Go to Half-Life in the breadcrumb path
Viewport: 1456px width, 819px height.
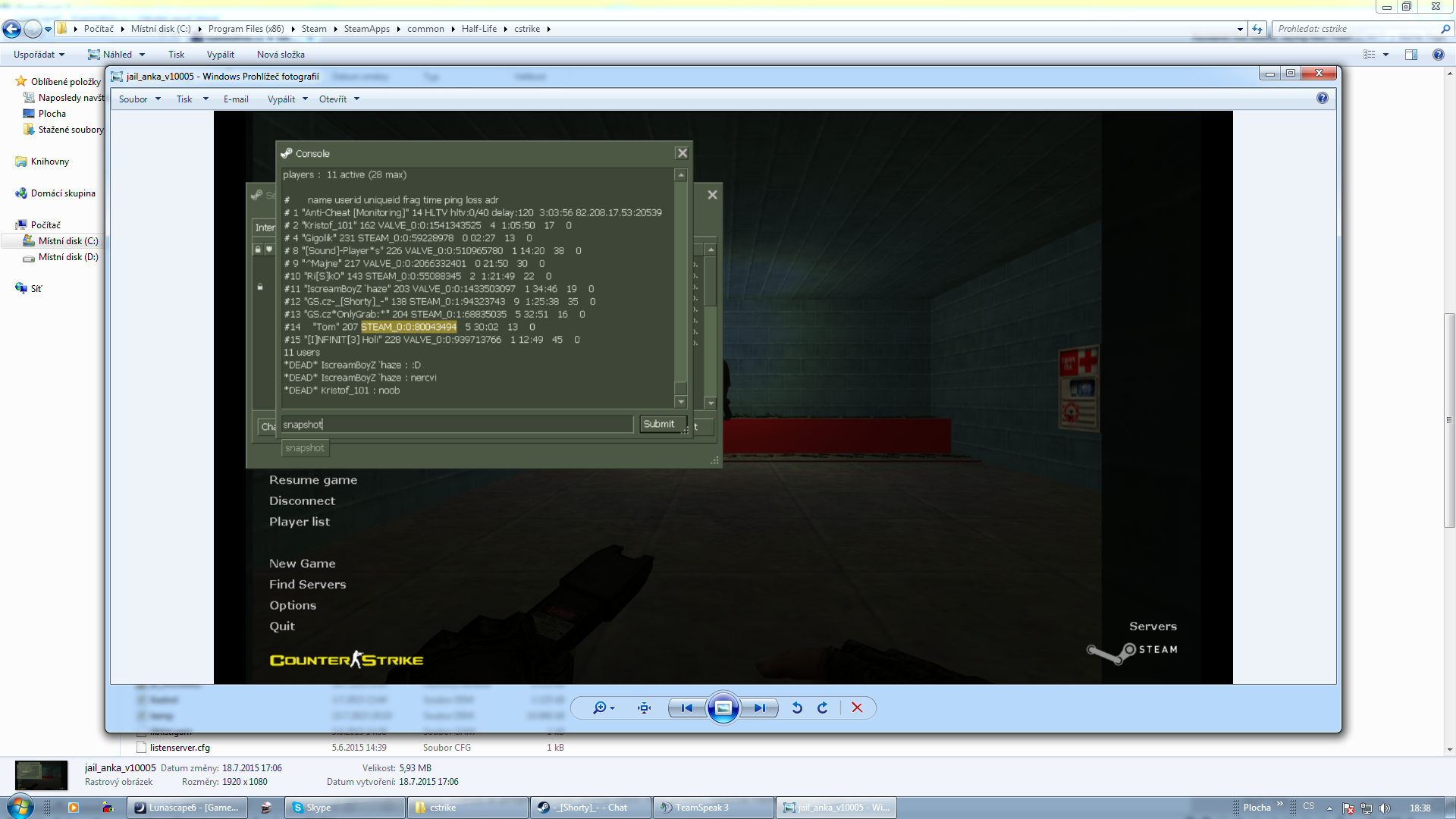(479, 29)
